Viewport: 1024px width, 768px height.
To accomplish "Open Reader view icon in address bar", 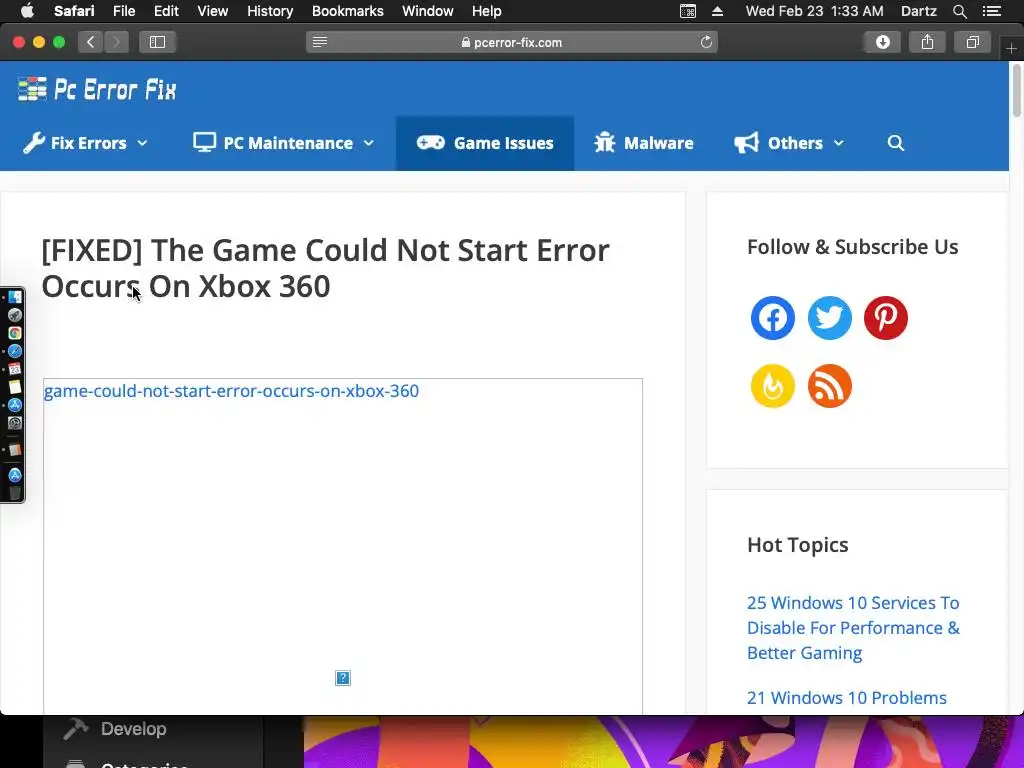I will click(x=319, y=42).
